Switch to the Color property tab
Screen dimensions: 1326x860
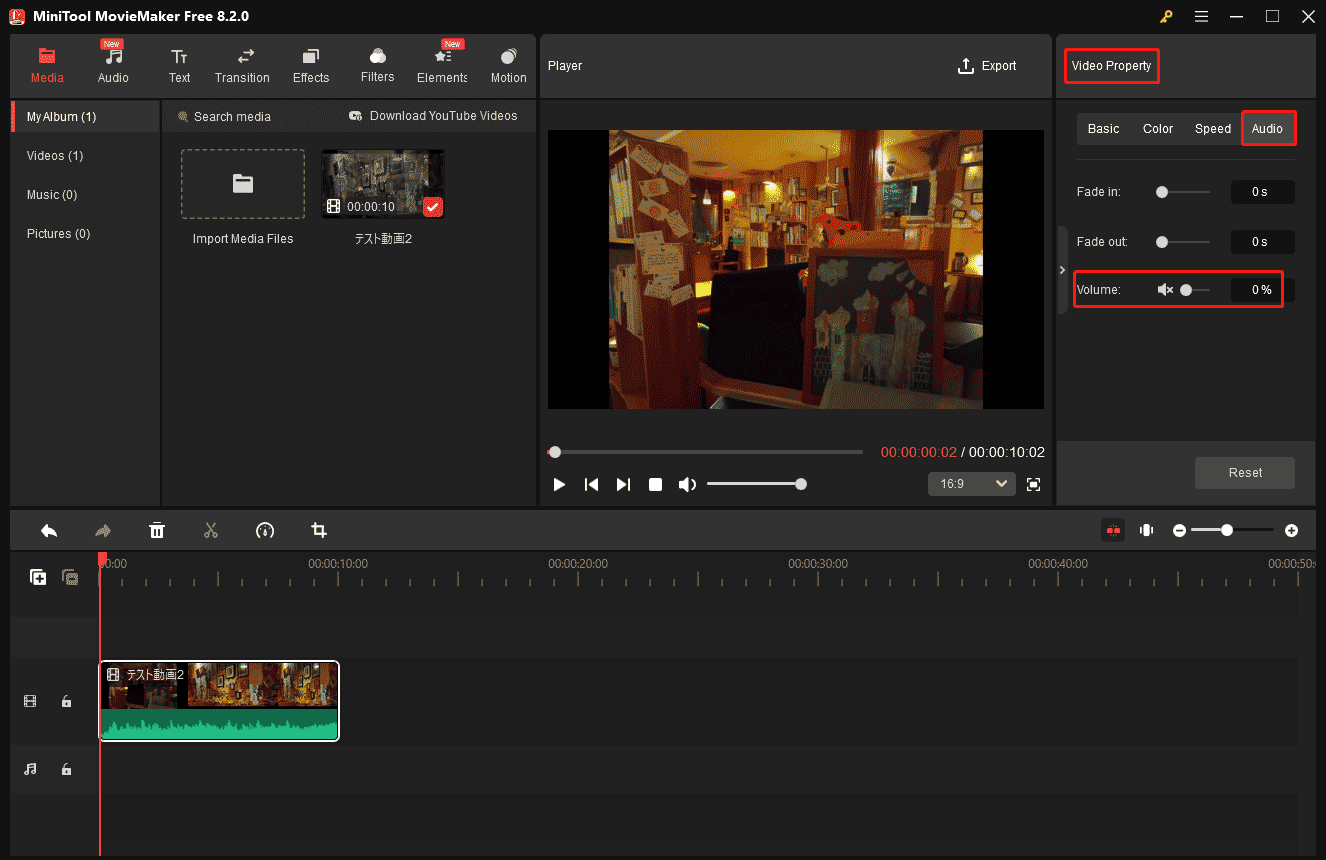click(1158, 129)
